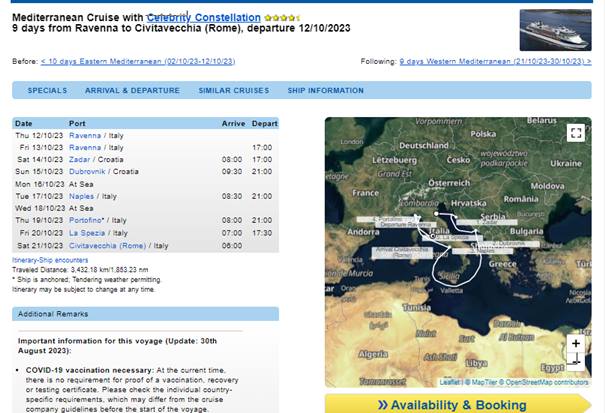
Task: Open the La Spezia port link
Action: click(x=87, y=233)
